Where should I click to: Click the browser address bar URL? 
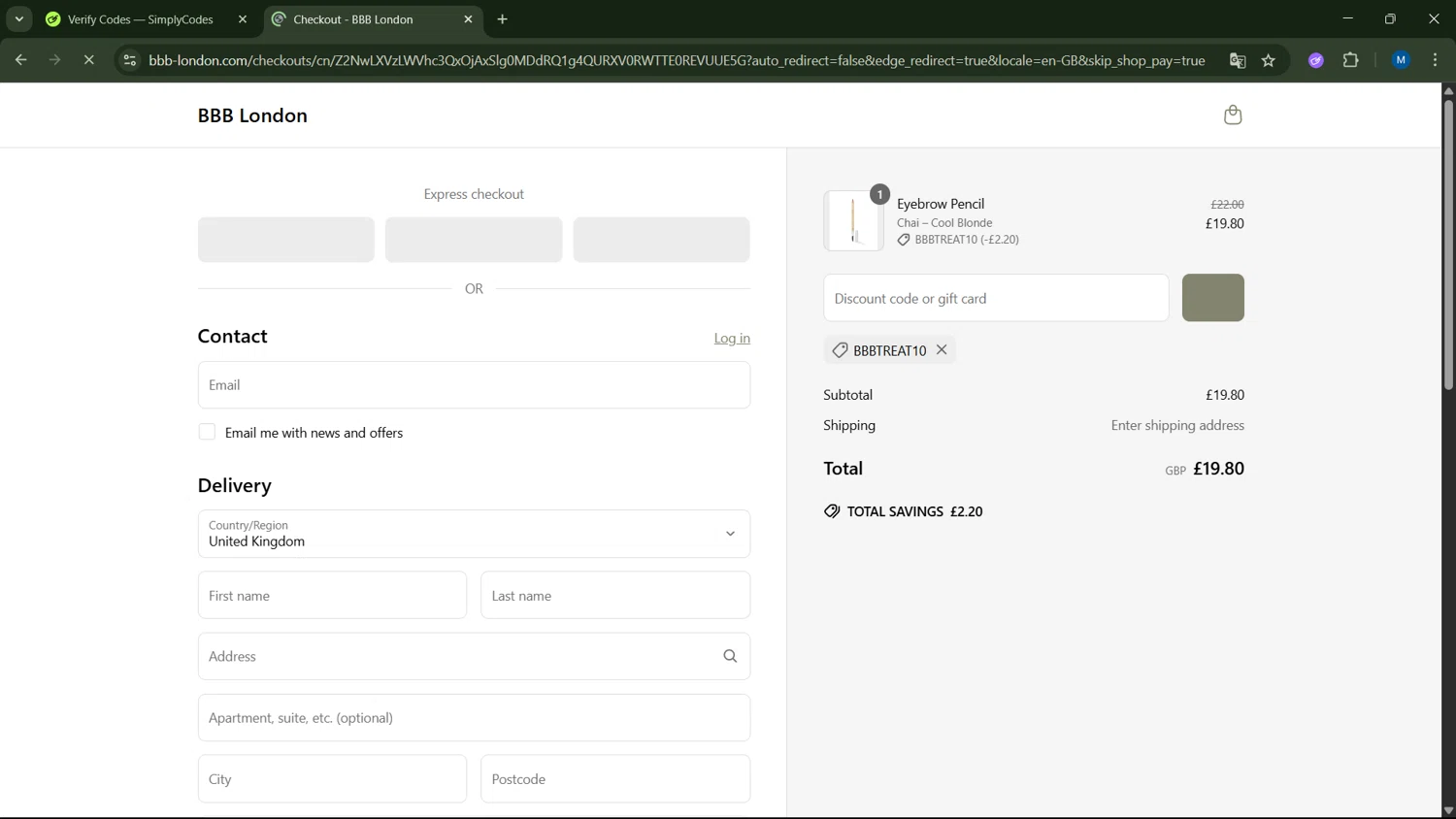677,60
